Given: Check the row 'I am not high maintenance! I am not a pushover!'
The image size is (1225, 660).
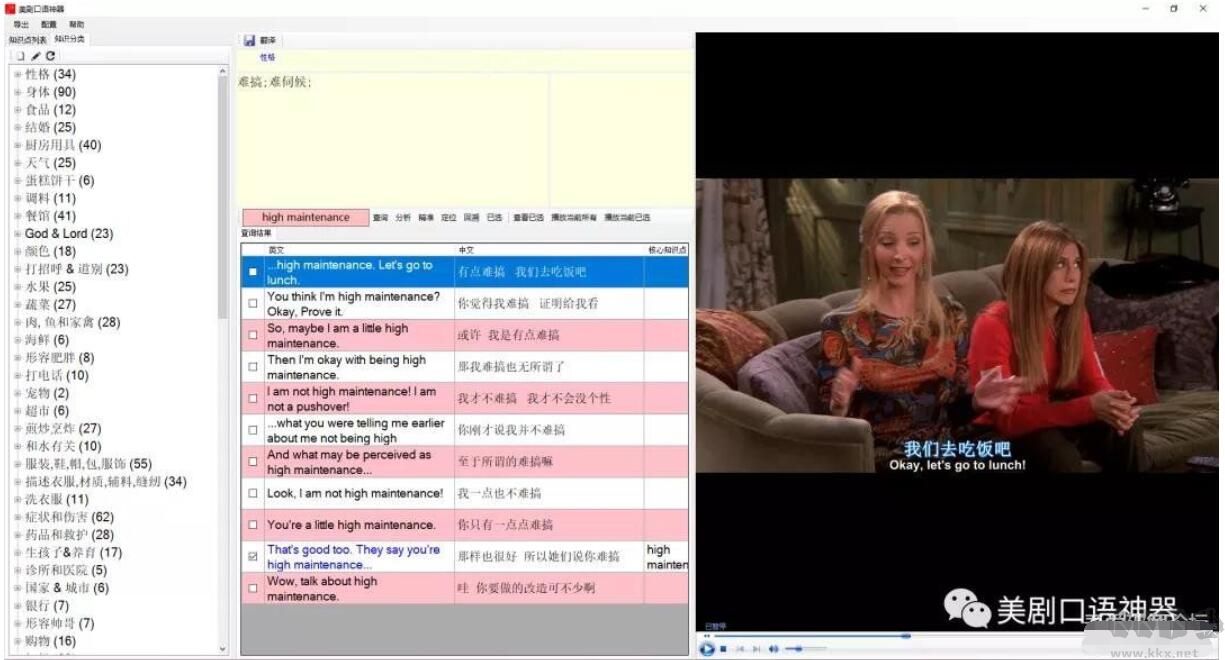Looking at the screenshot, I should pos(252,398).
